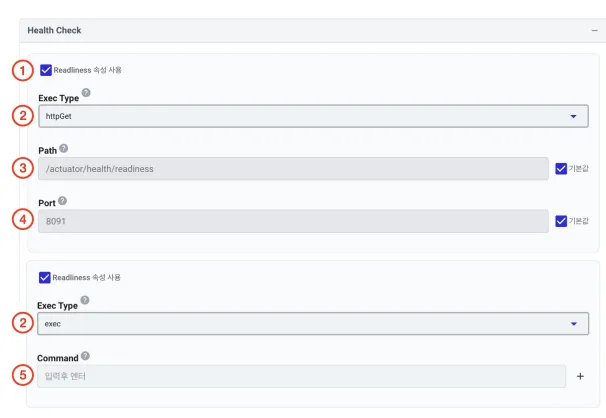Uncheck the default value checkbox for Path
Viewport: 606px width, 418px height.
coord(561,169)
